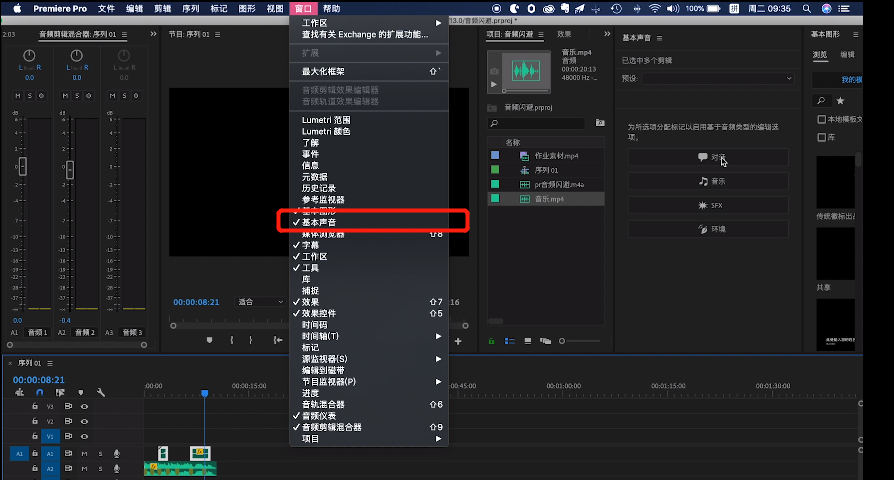
Task: Mute 音频 1 mixer channel
Action: [18, 95]
